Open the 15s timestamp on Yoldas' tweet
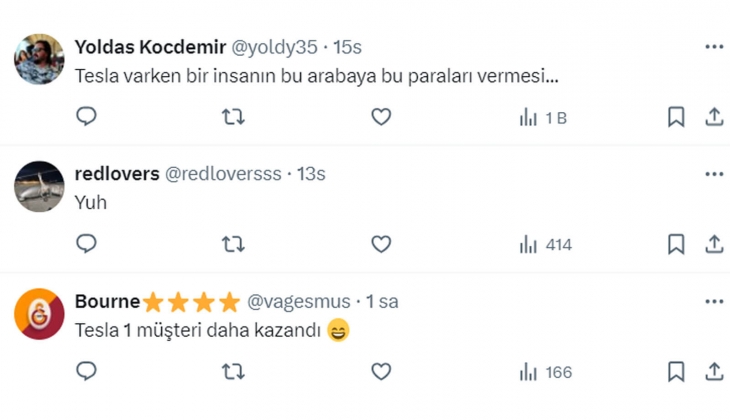 (x=348, y=47)
